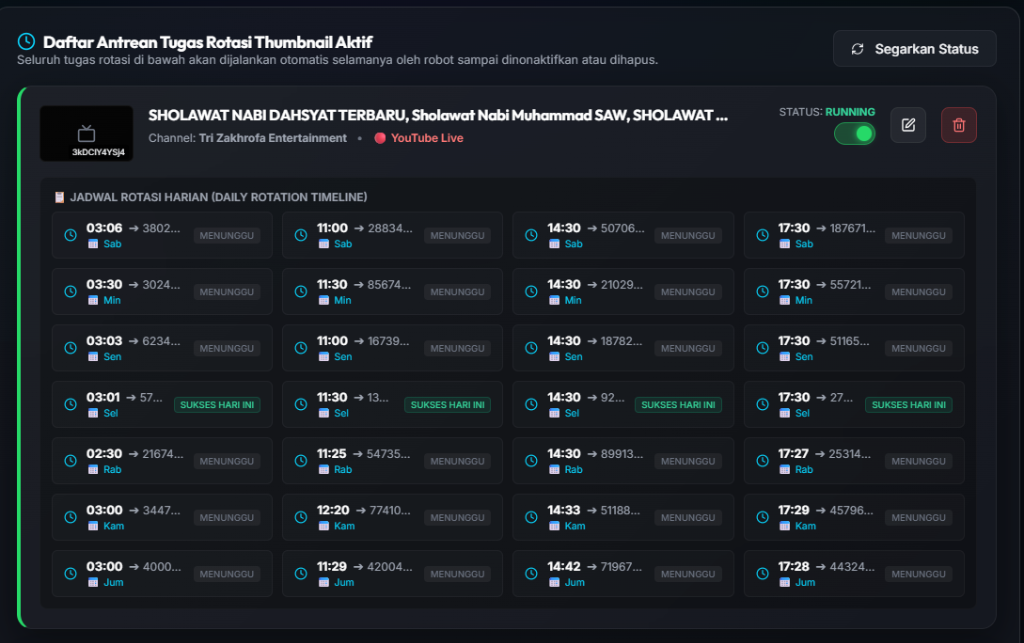Screen dimensions: 1024x643
Task: Open edit for the Sholawat Nabi task
Action: coord(908,125)
